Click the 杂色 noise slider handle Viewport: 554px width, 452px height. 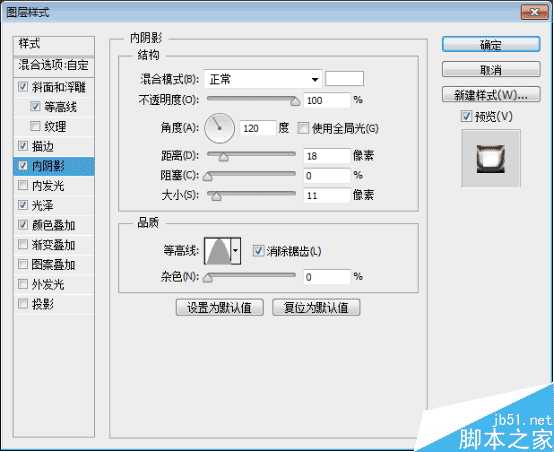point(208,278)
